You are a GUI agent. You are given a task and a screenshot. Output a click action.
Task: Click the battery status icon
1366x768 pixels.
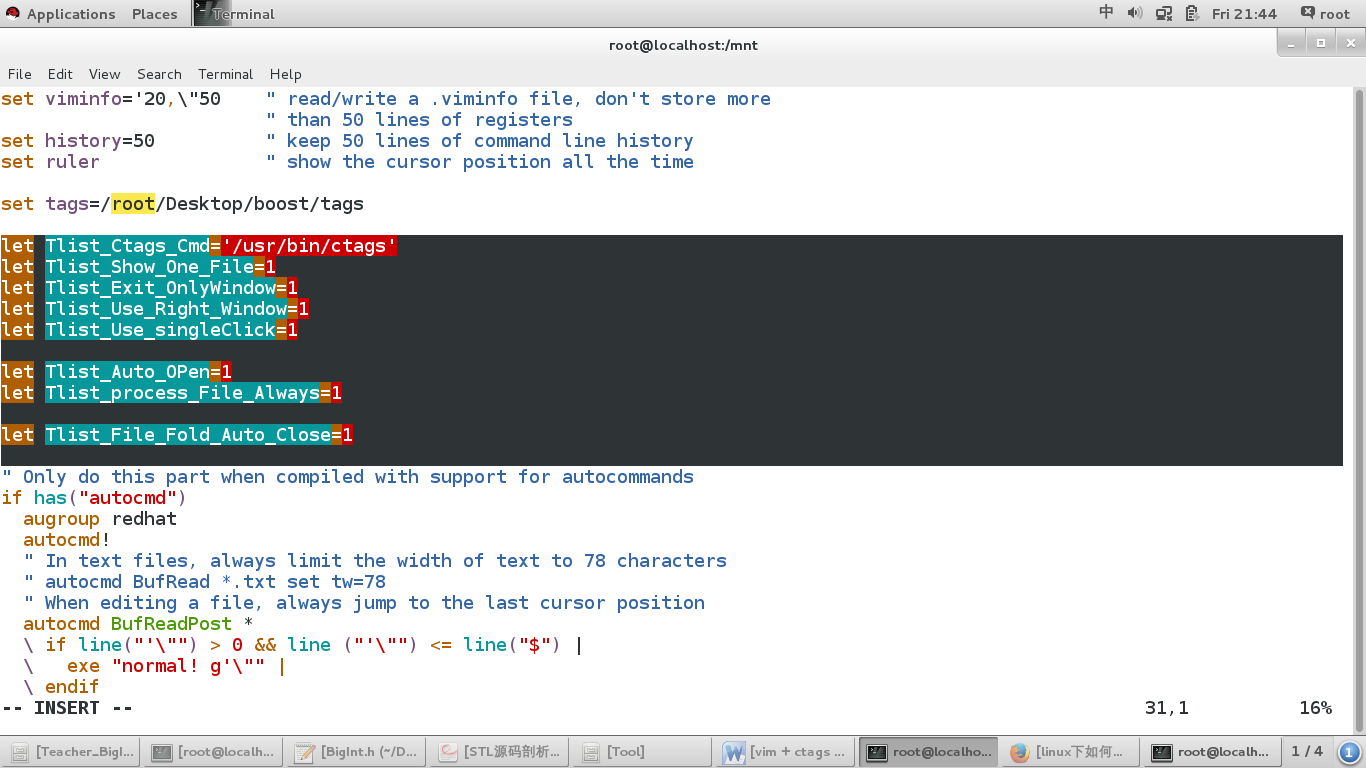point(1192,13)
